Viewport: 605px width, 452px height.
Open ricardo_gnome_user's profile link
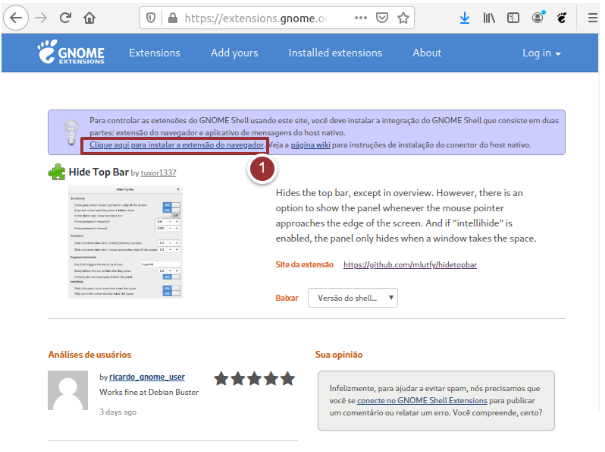pyautogui.click(x=147, y=377)
